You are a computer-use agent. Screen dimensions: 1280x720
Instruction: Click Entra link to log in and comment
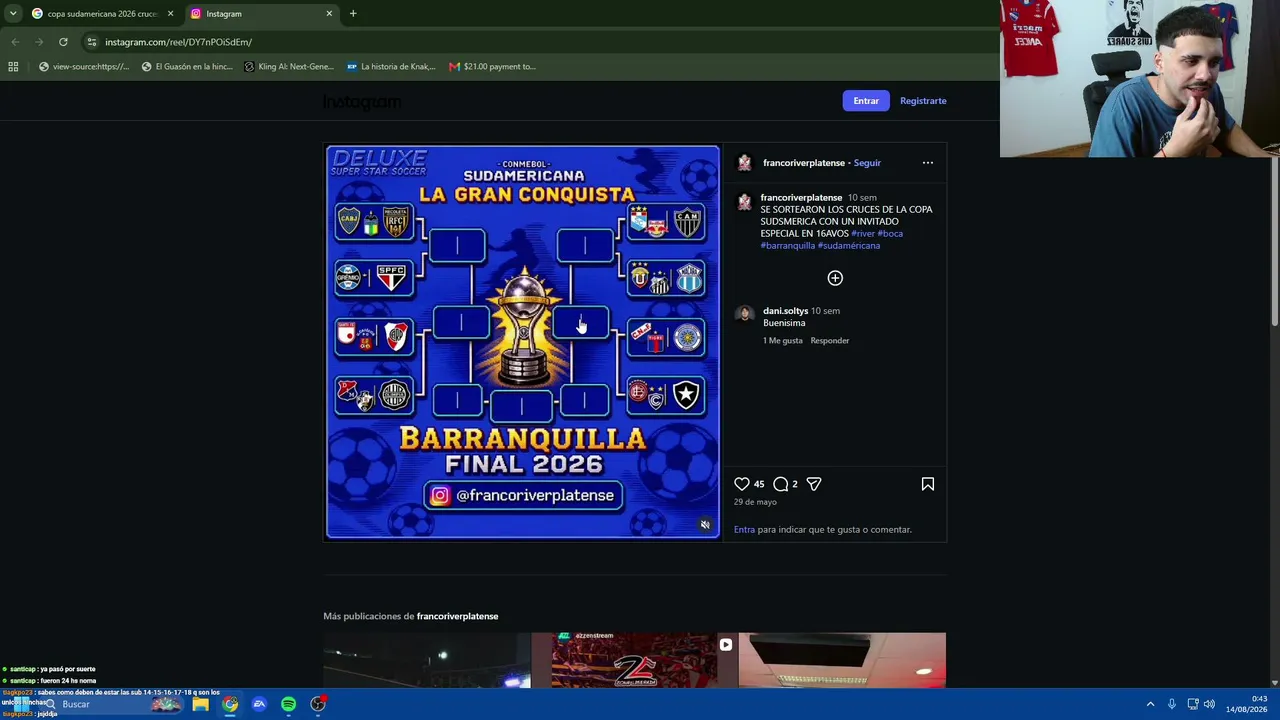pyautogui.click(x=744, y=530)
